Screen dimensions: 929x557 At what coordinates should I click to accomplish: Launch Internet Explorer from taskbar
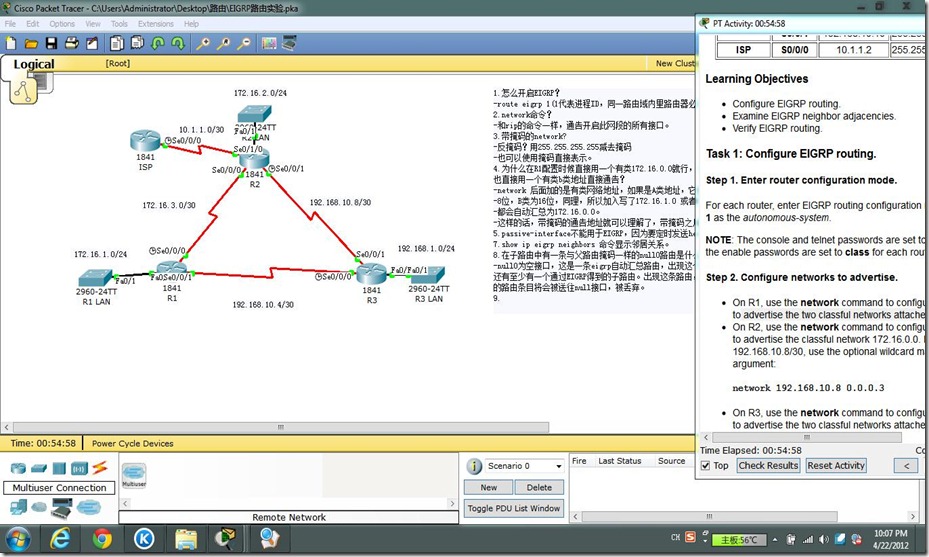click(x=59, y=539)
